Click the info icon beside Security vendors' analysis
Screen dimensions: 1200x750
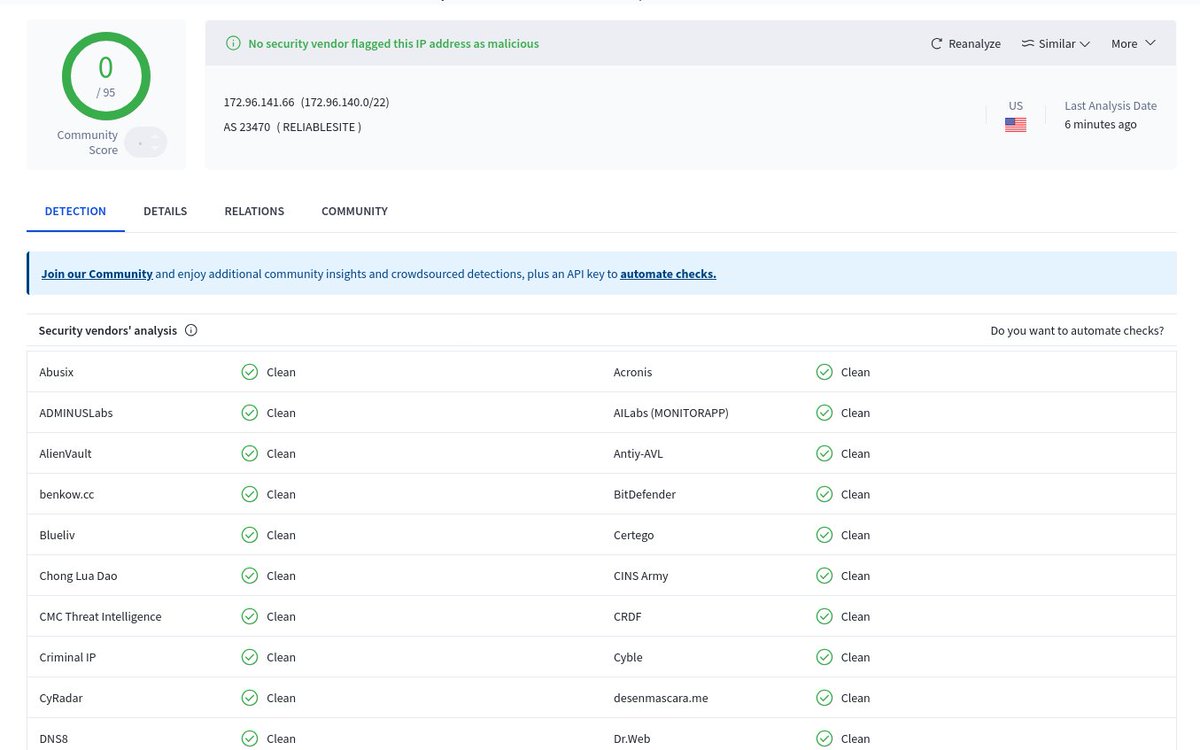click(191, 330)
